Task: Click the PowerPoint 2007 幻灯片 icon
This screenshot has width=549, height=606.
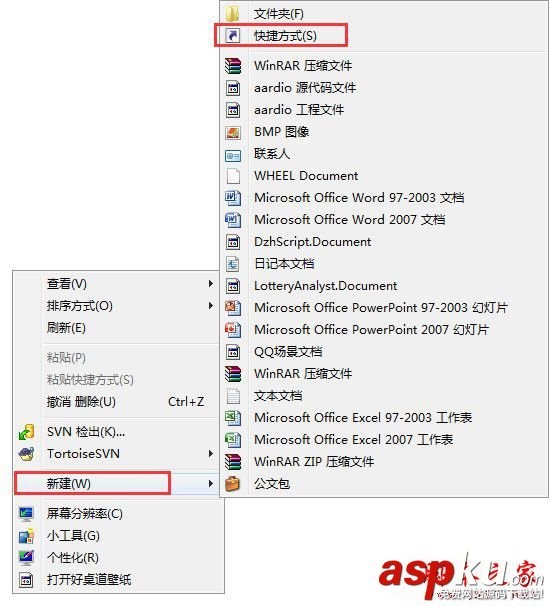Action: click(233, 330)
